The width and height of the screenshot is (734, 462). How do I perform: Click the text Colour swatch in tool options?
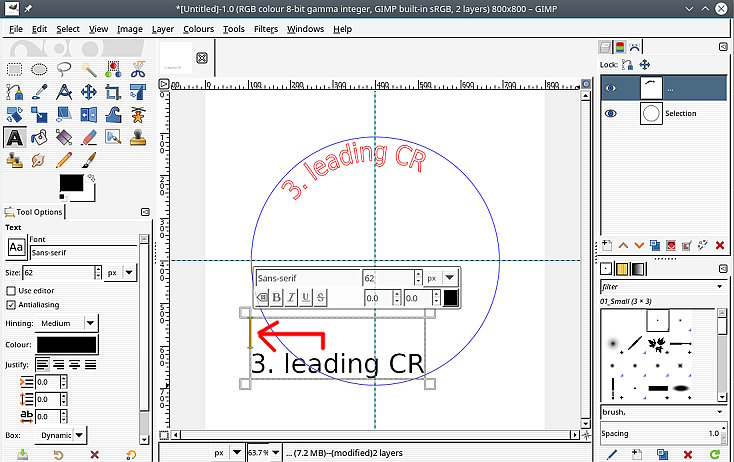coord(68,344)
